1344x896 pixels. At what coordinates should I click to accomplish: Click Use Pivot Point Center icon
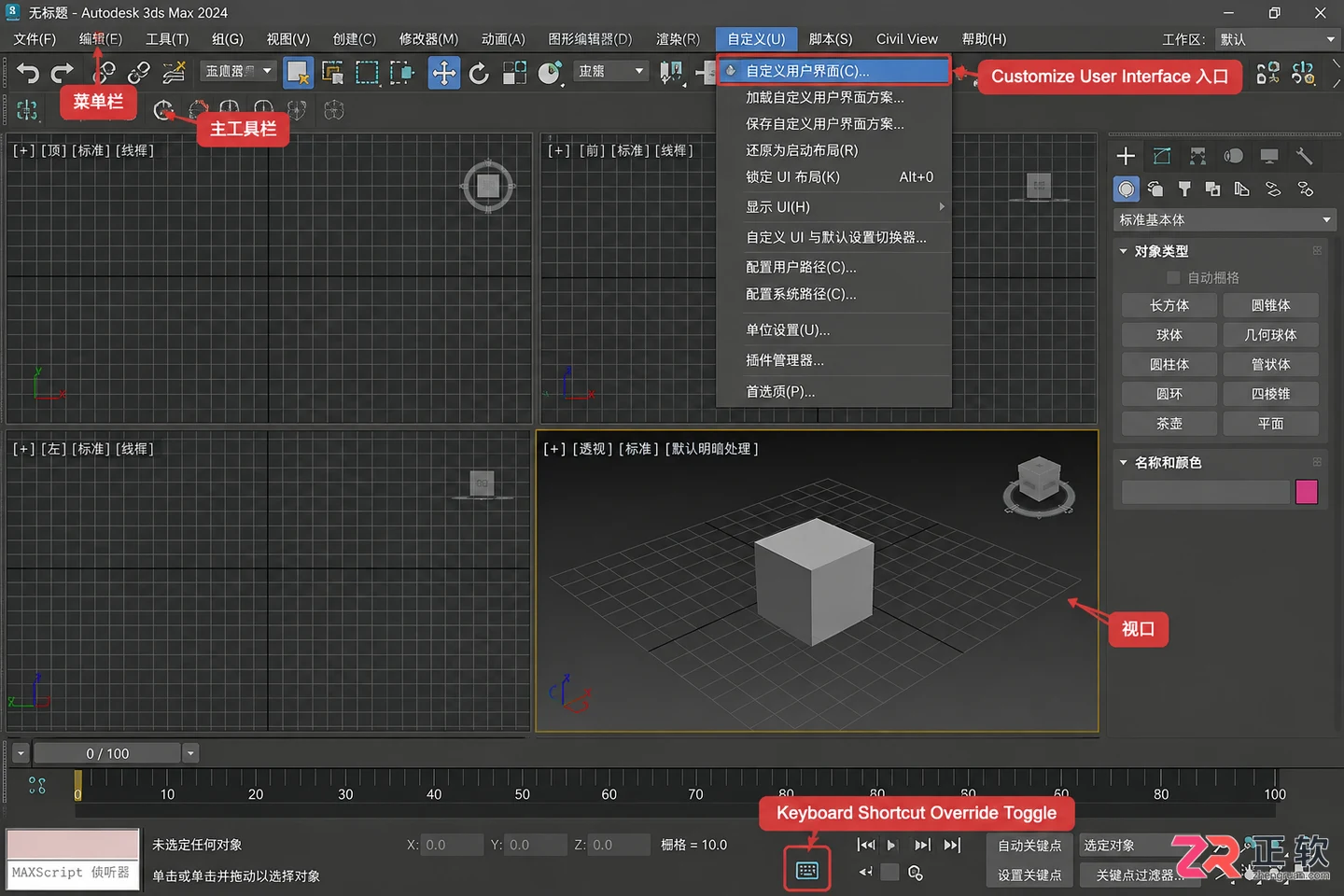(671, 72)
